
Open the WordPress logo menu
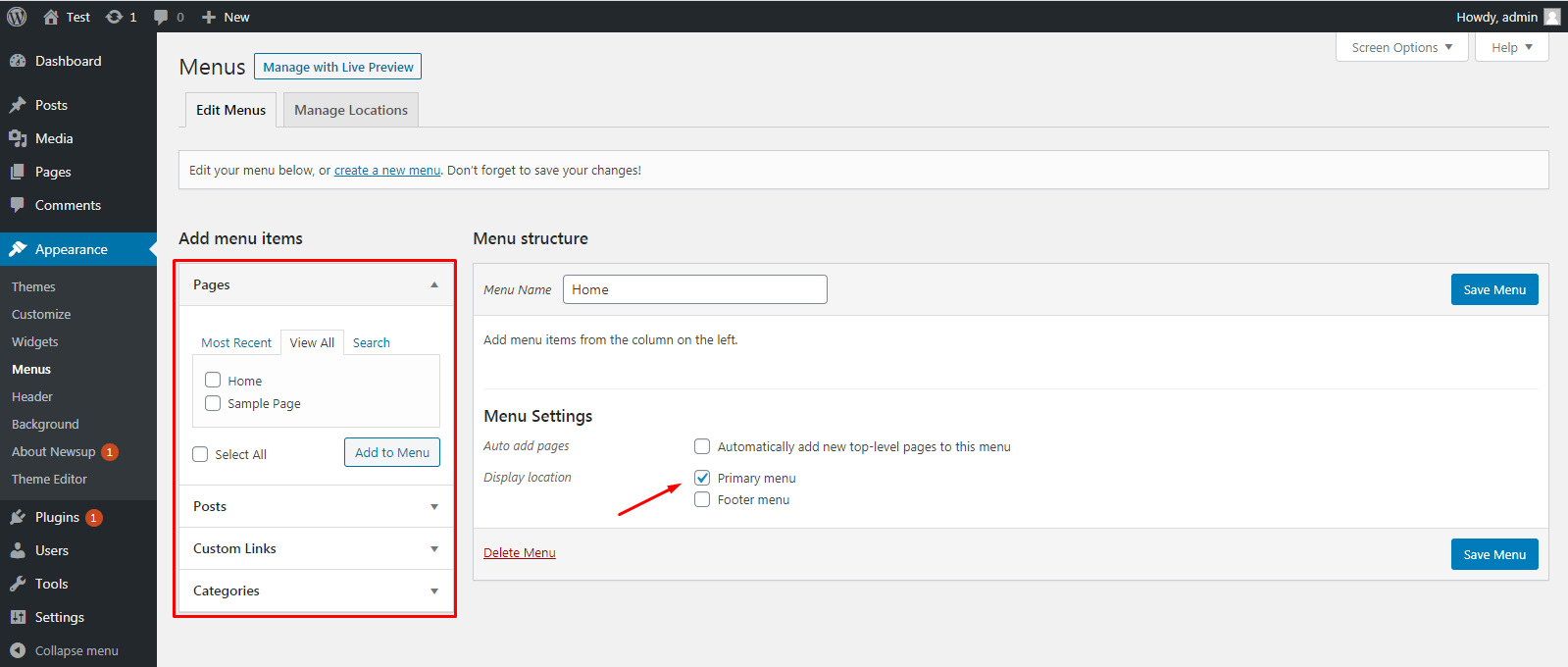coord(17,17)
